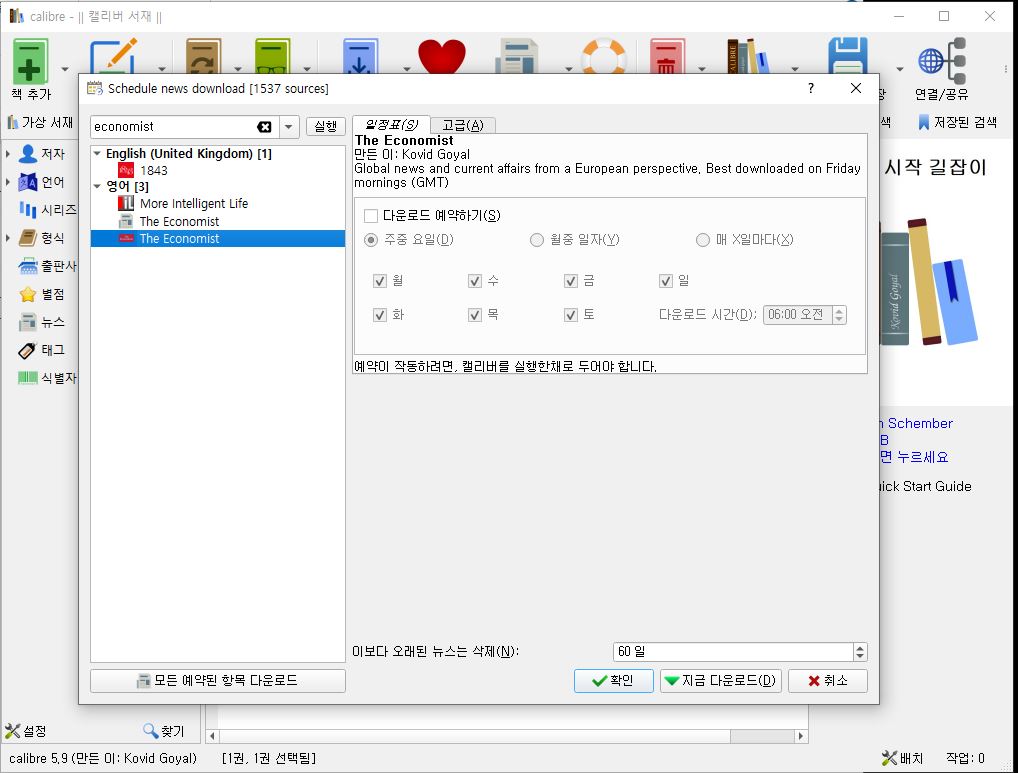
Task: Click the Formats book icon in sidebar
Action: 28,238
